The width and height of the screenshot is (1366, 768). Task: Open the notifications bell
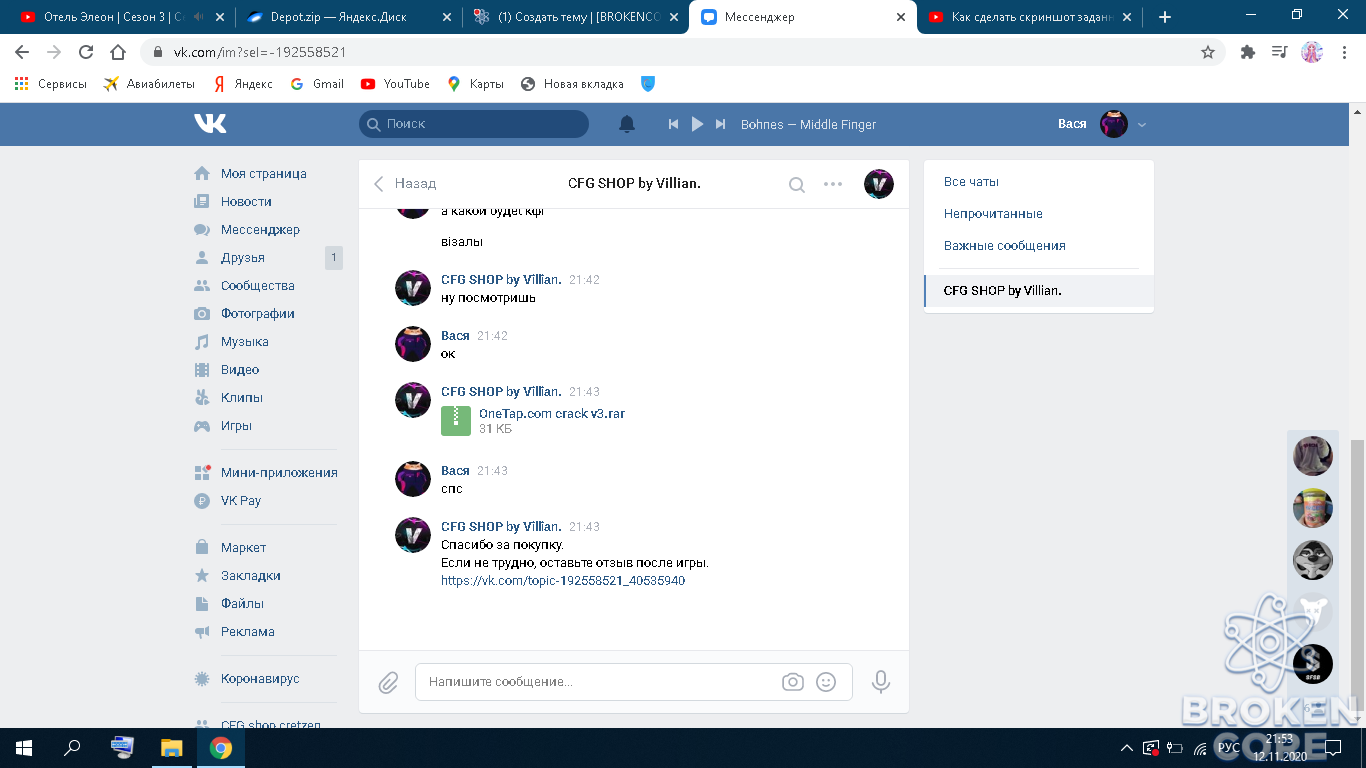(x=627, y=124)
